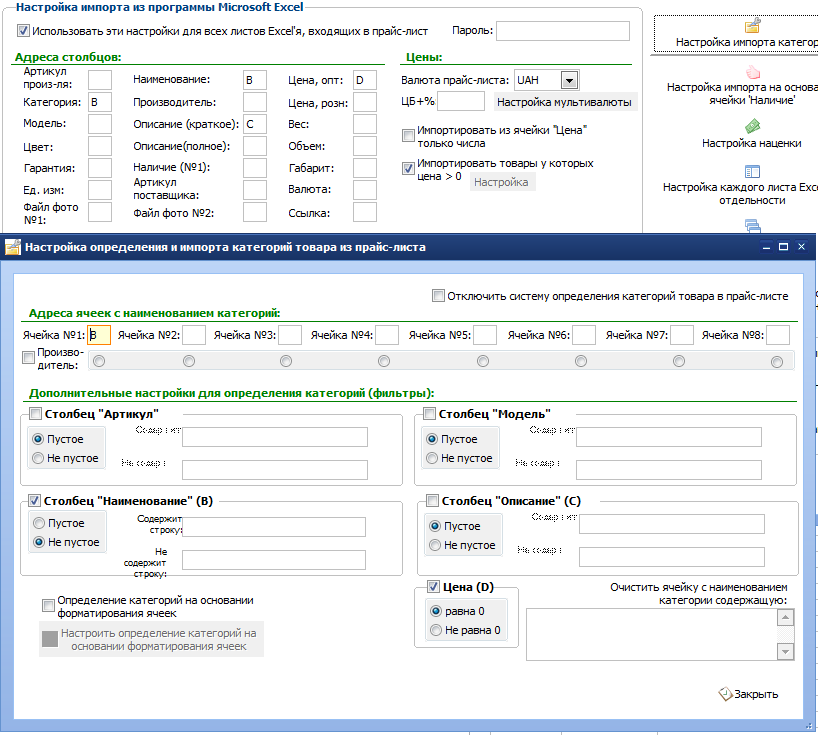The height and width of the screenshot is (735, 818).
Task: Click the 'Наличие' cell import hand icon
Action: pyautogui.click(x=752, y=71)
